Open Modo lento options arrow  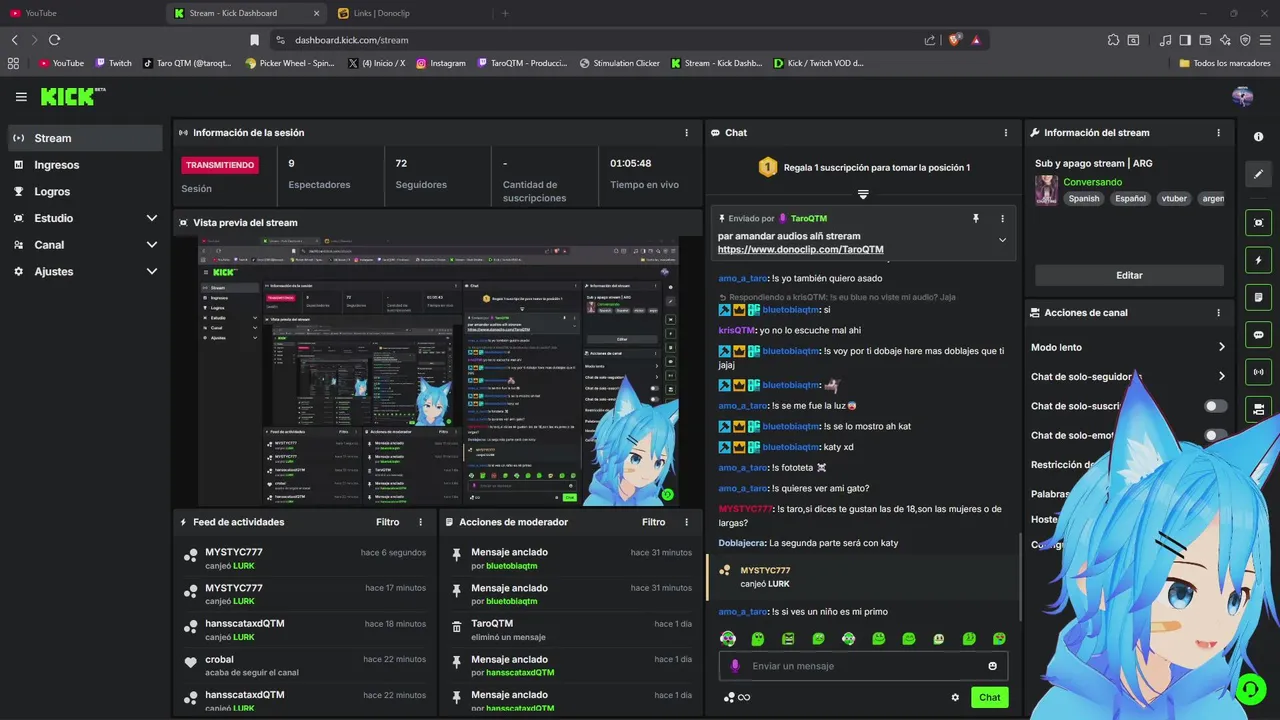pyautogui.click(x=1221, y=347)
